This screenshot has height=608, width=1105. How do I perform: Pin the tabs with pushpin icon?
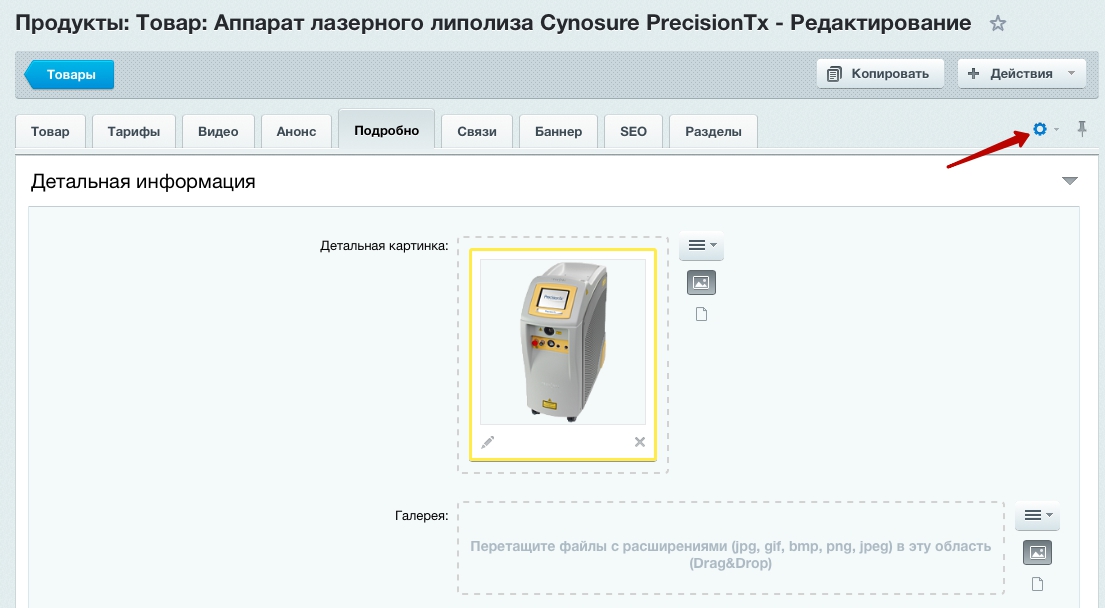click(1082, 129)
